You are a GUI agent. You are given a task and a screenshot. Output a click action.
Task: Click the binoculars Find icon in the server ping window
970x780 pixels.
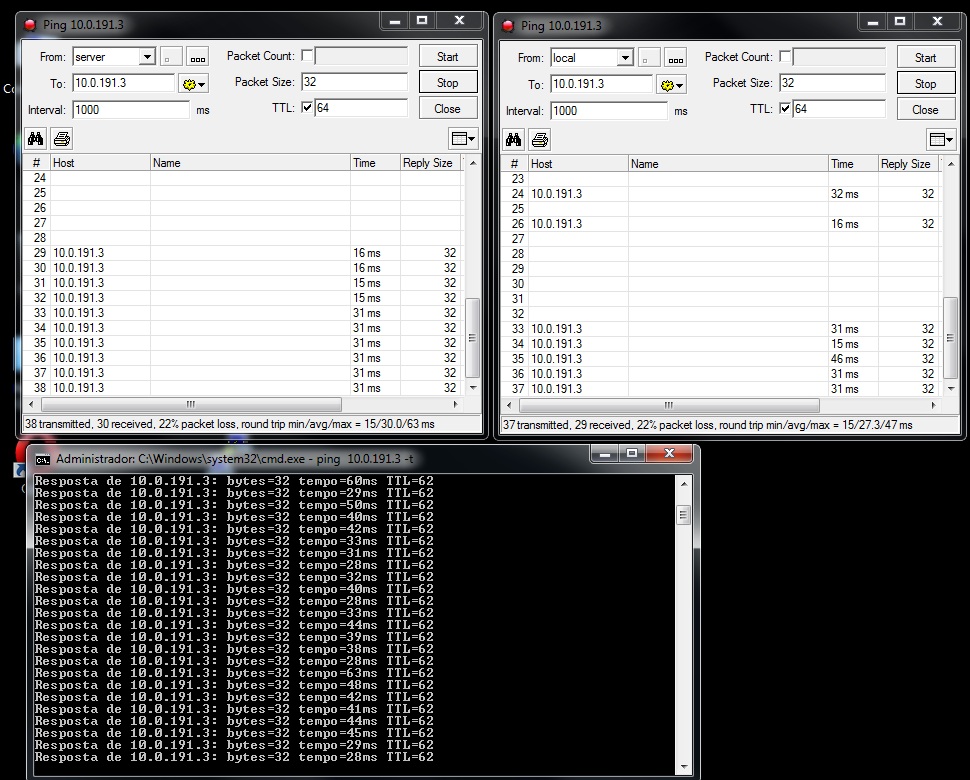point(35,139)
